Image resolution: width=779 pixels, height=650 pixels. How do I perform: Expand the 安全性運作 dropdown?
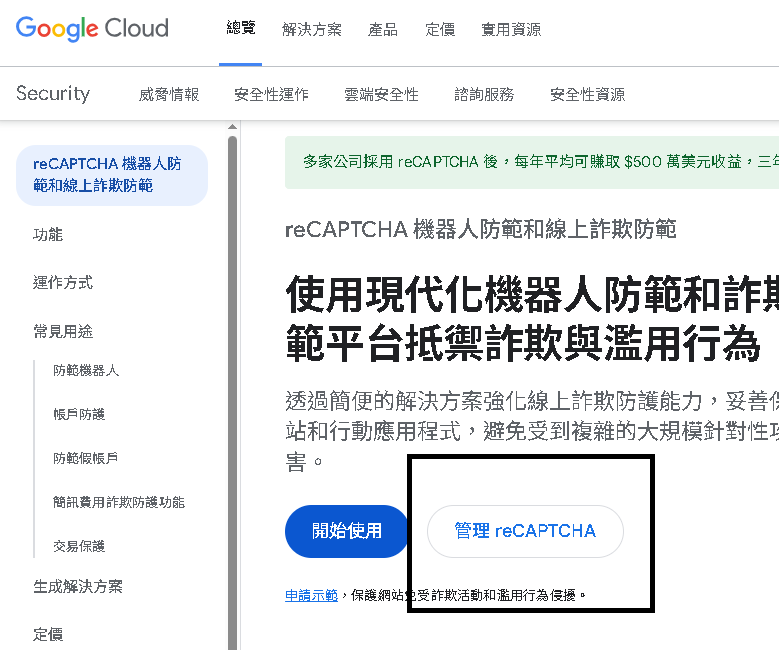(x=271, y=95)
